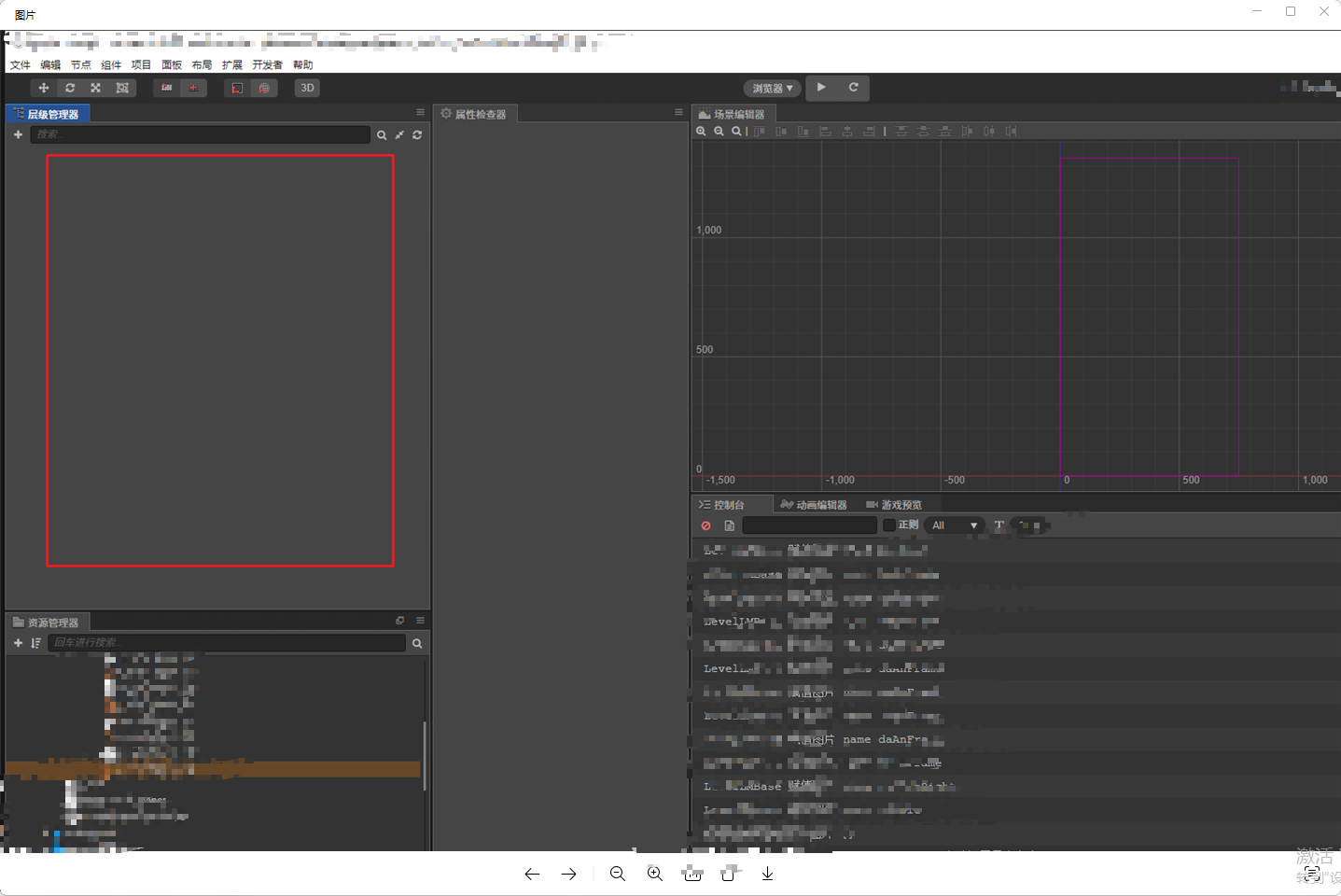Screen dimensions: 1341x896
Task: Distribute nodes by vertical centers
Action: point(923,132)
